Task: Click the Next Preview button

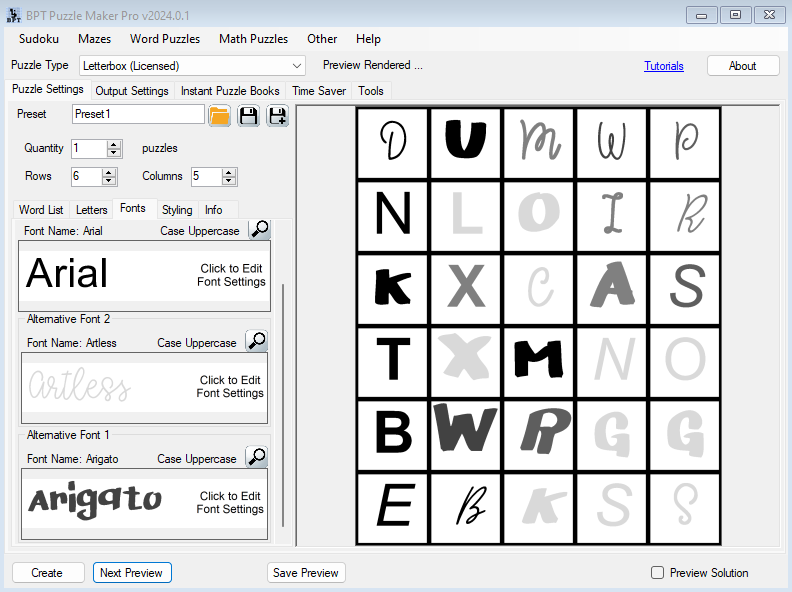Action: (132, 573)
